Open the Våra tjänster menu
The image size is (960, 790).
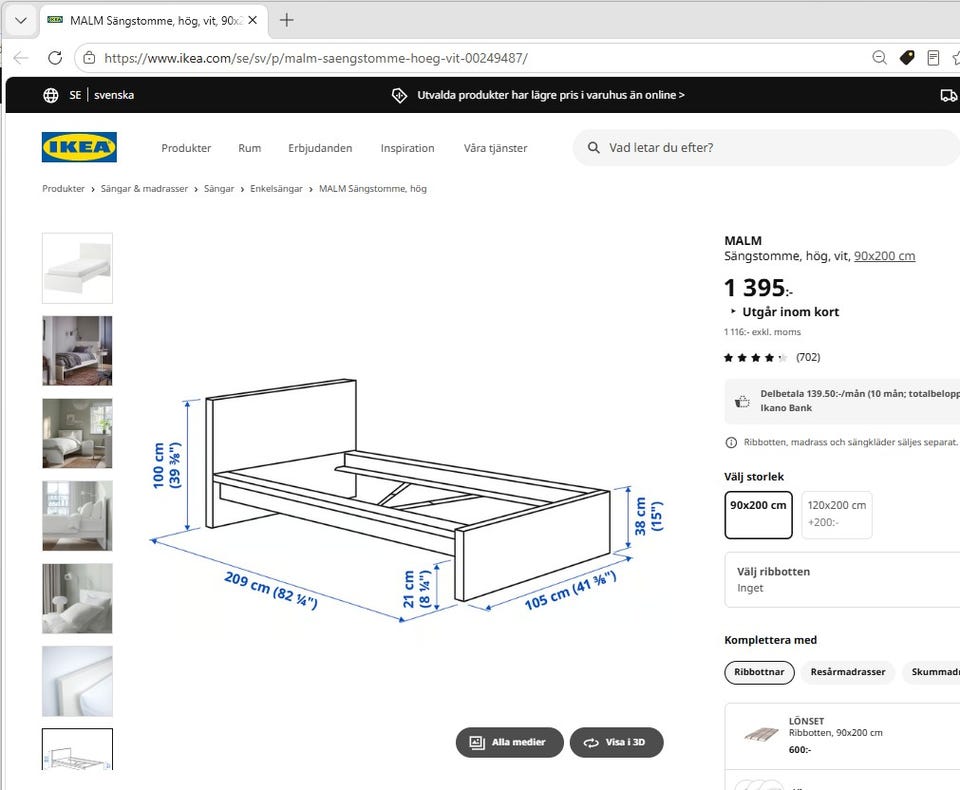pos(495,148)
